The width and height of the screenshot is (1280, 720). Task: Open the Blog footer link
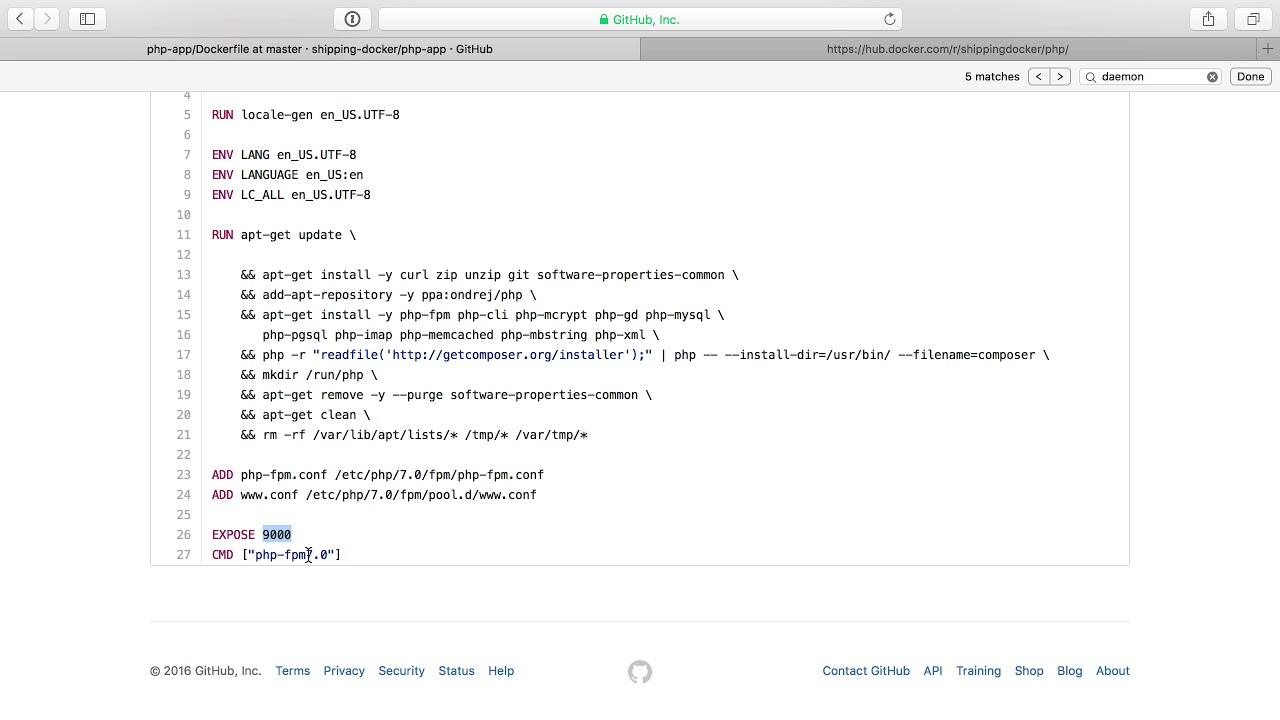click(1069, 671)
